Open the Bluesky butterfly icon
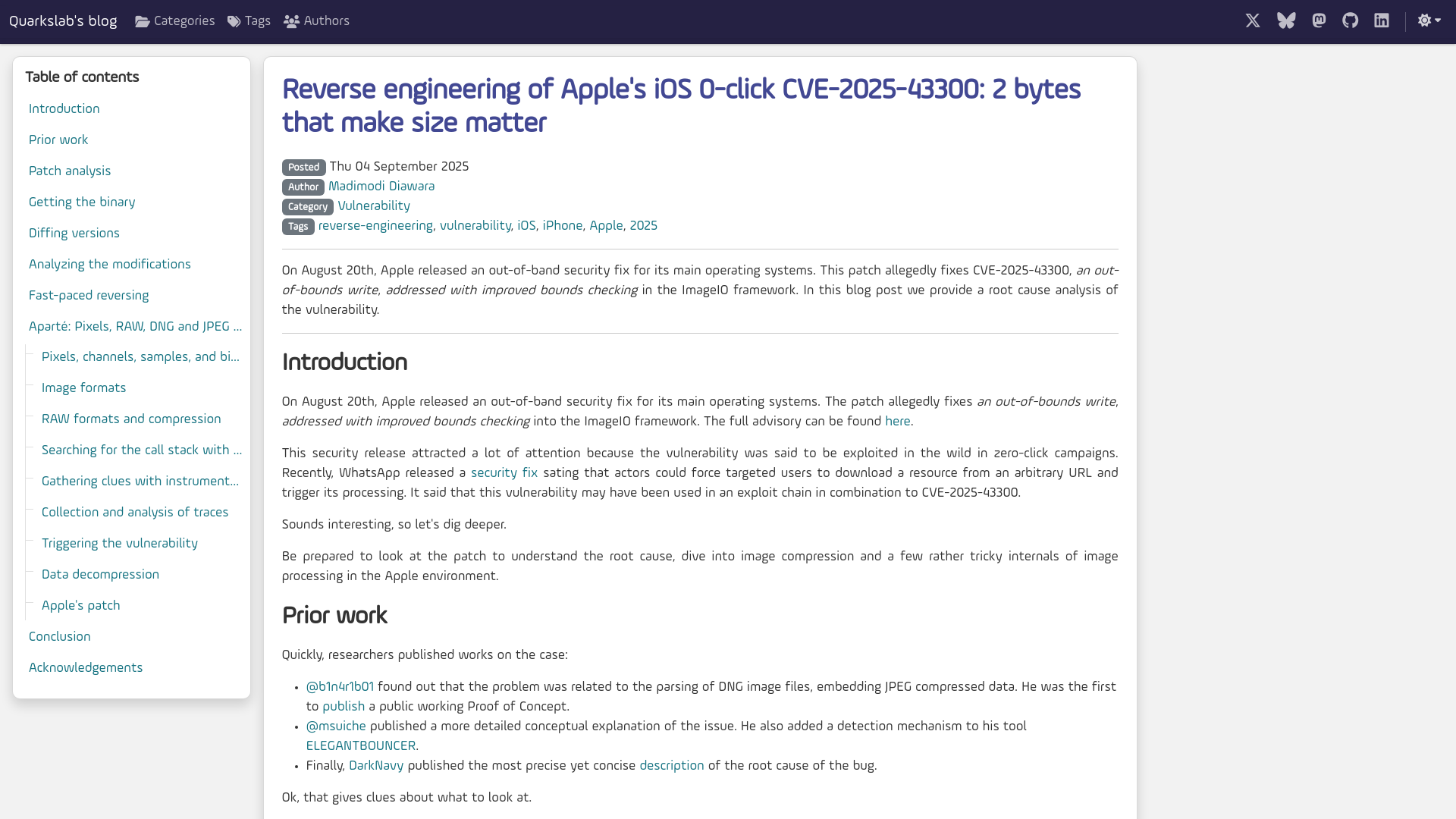The image size is (1456, 819). [x=1286, y=21]
